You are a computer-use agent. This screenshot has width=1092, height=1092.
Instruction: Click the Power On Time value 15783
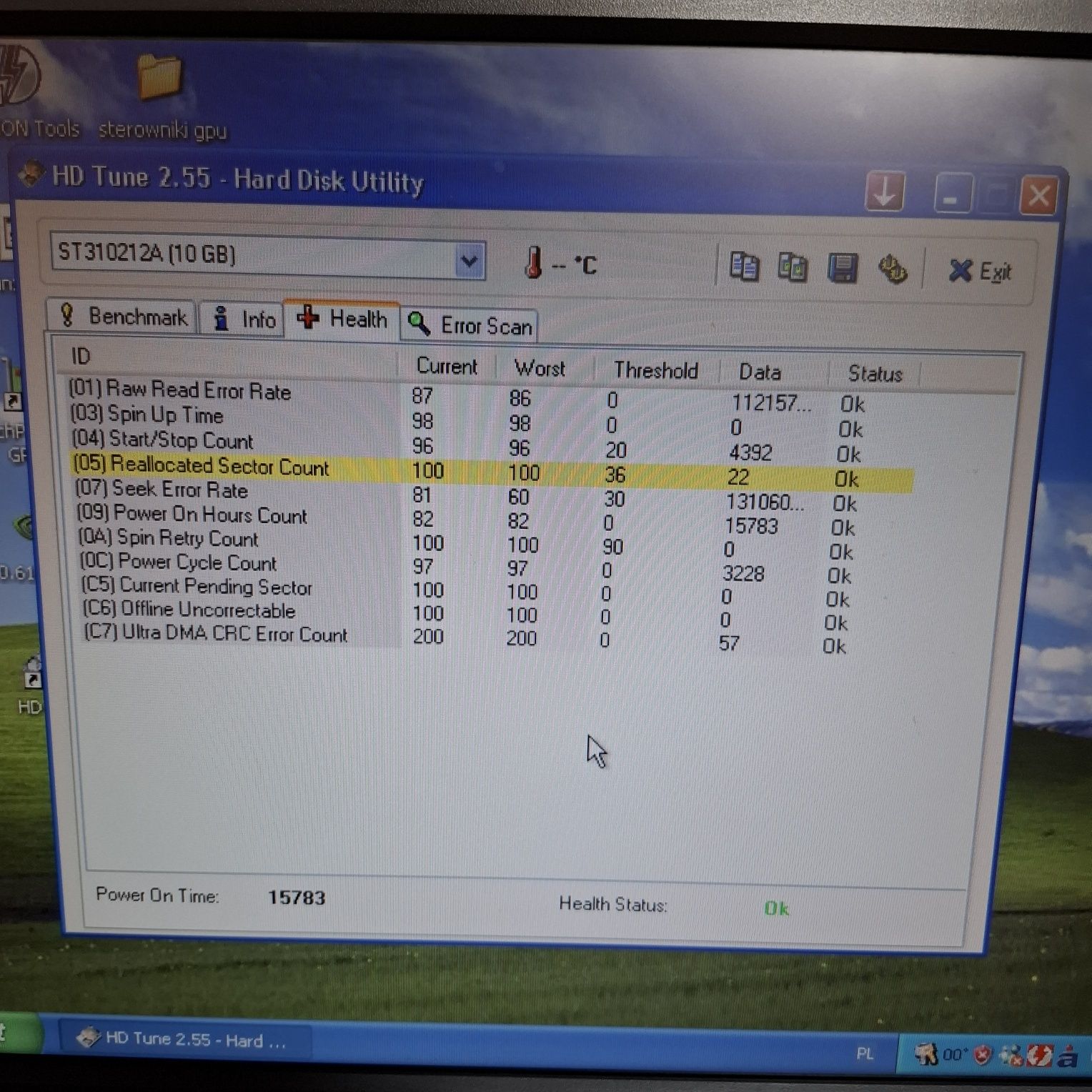pyautogui.click(x=297, y=898)
